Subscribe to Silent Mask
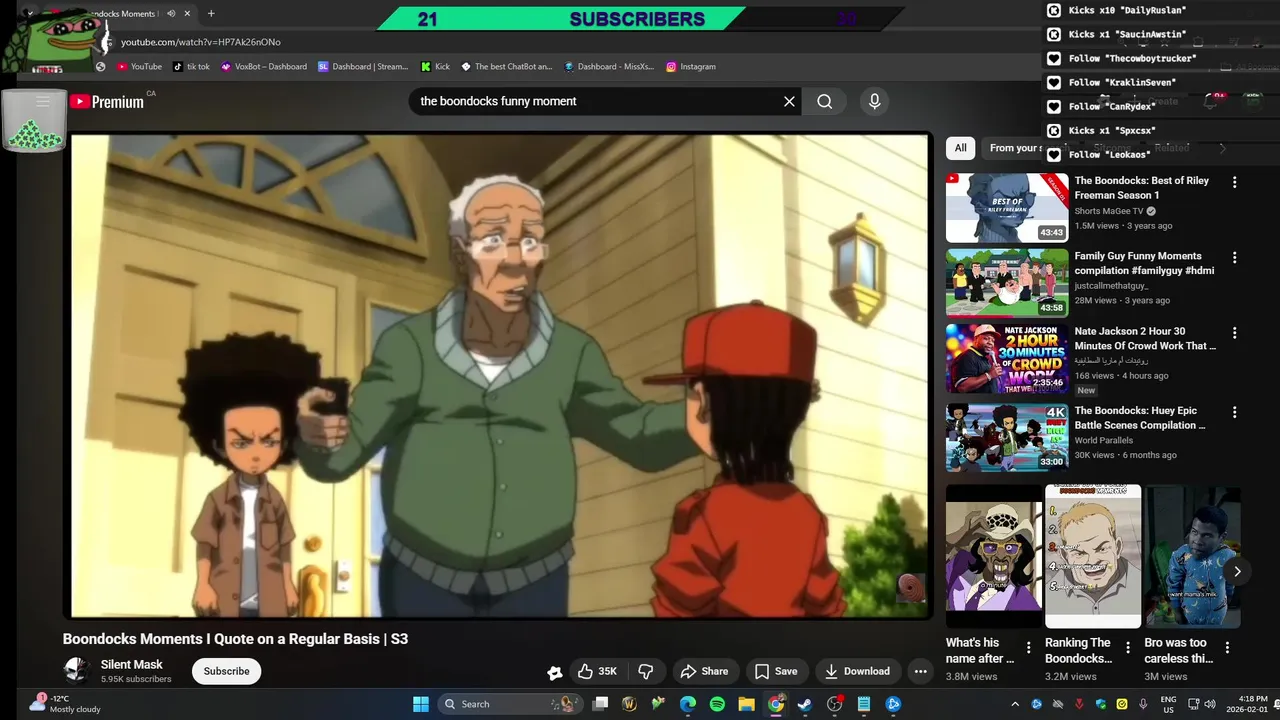Image resolution: width=1280 pixels, height=720 pixels. coord(227,671)
